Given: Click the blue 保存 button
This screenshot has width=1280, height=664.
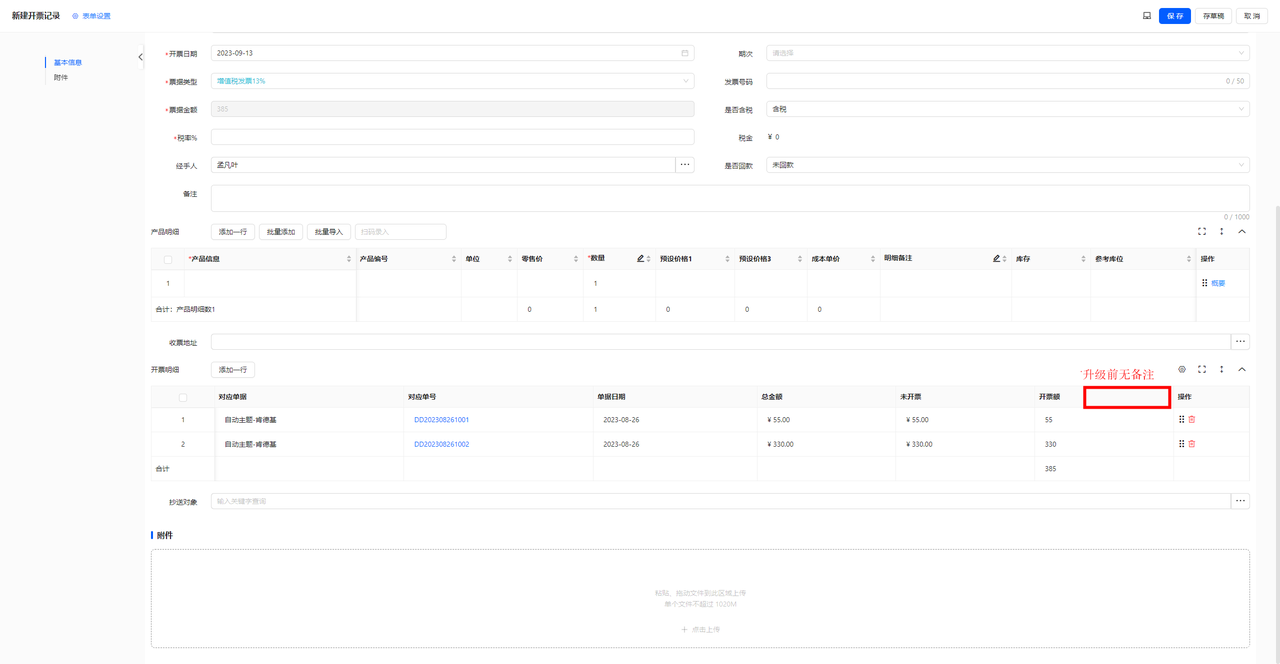Looking at the screenshot, I should (x=1175, y=16).
